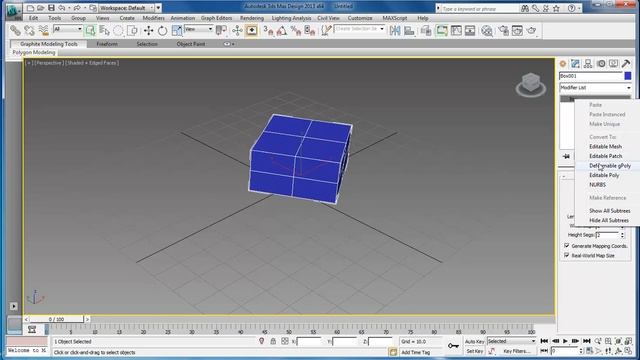Open Create Selection Set dropdown
The image size is (640, 360).
click(359, 29)
